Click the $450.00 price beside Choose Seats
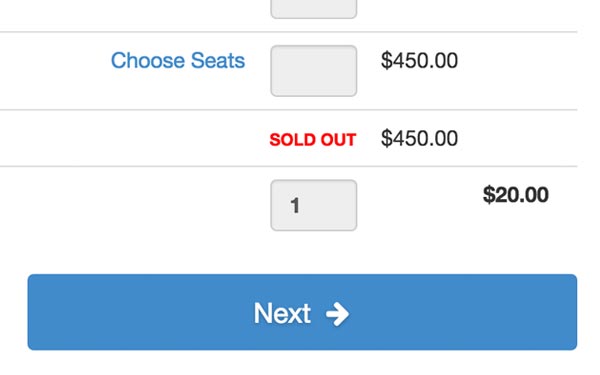This screenshot has height=375, width=600. [419, 60]
